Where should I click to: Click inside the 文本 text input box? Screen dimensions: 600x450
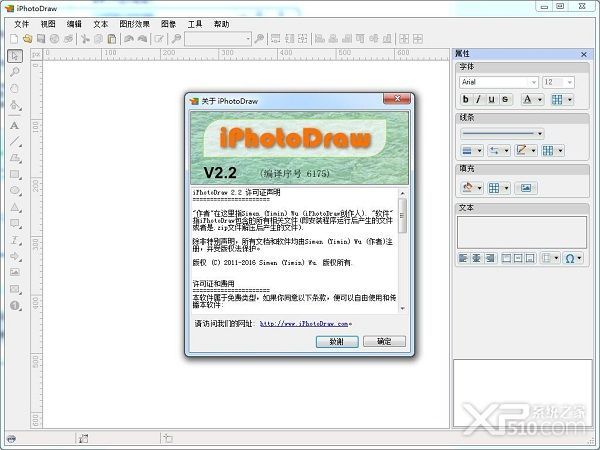coord(522,232)
